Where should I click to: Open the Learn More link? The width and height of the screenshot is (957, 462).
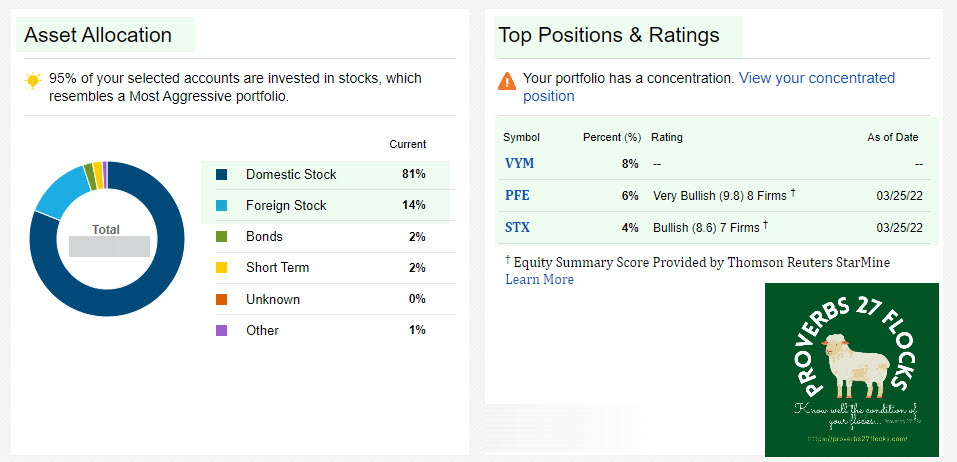539,280
